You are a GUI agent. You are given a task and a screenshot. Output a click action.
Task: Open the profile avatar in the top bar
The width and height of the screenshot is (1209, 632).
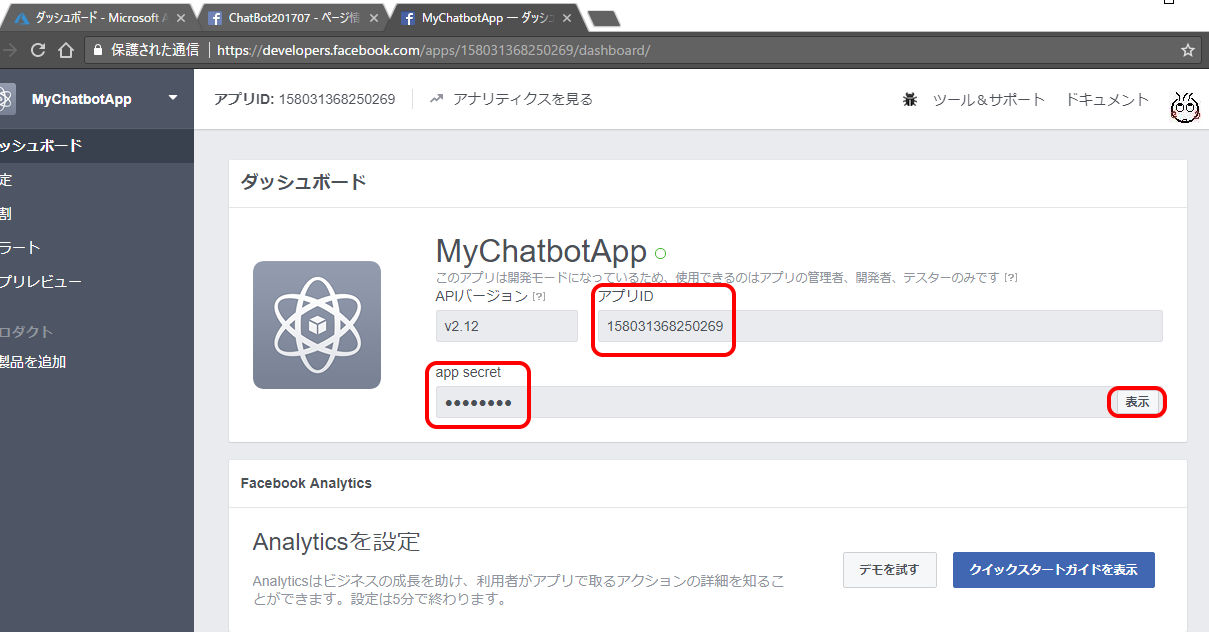(x=1184, y=106)
